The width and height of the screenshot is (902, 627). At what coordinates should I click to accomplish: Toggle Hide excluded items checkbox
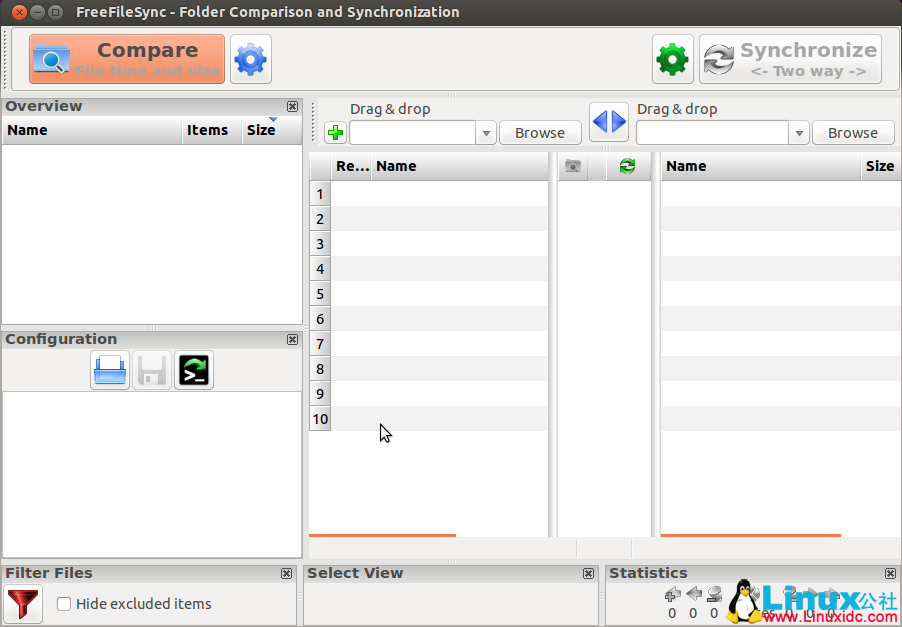click(x=64, y=604)
